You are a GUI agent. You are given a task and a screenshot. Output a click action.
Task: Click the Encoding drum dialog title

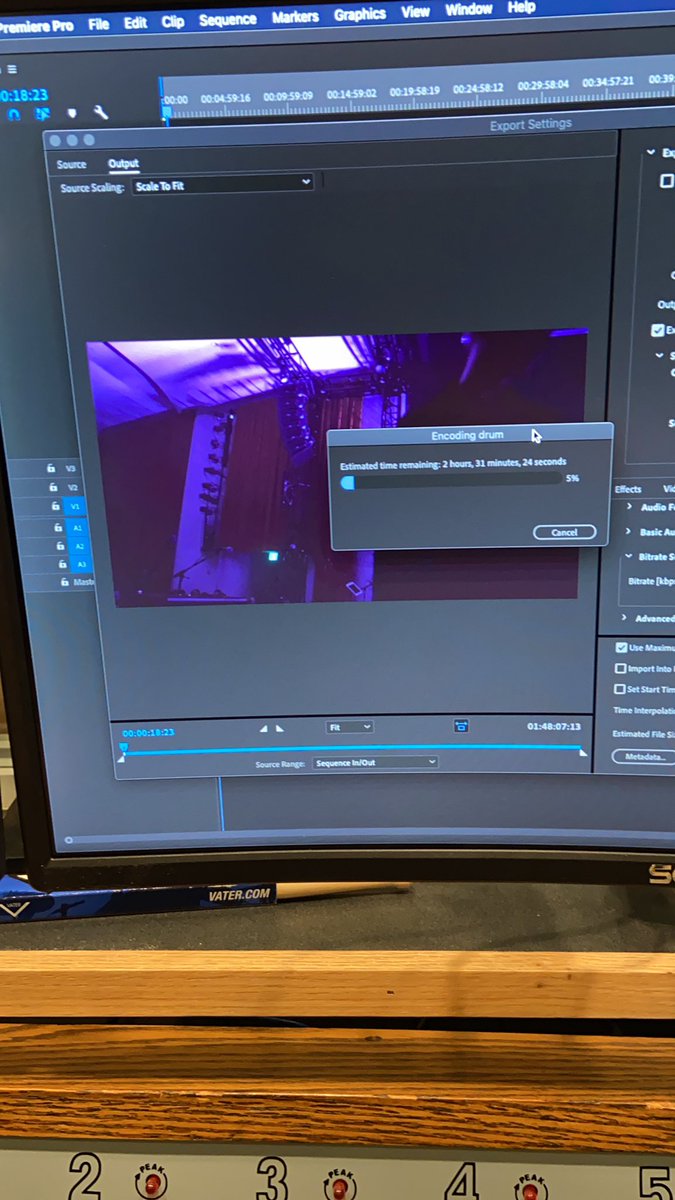pos(468,435)
